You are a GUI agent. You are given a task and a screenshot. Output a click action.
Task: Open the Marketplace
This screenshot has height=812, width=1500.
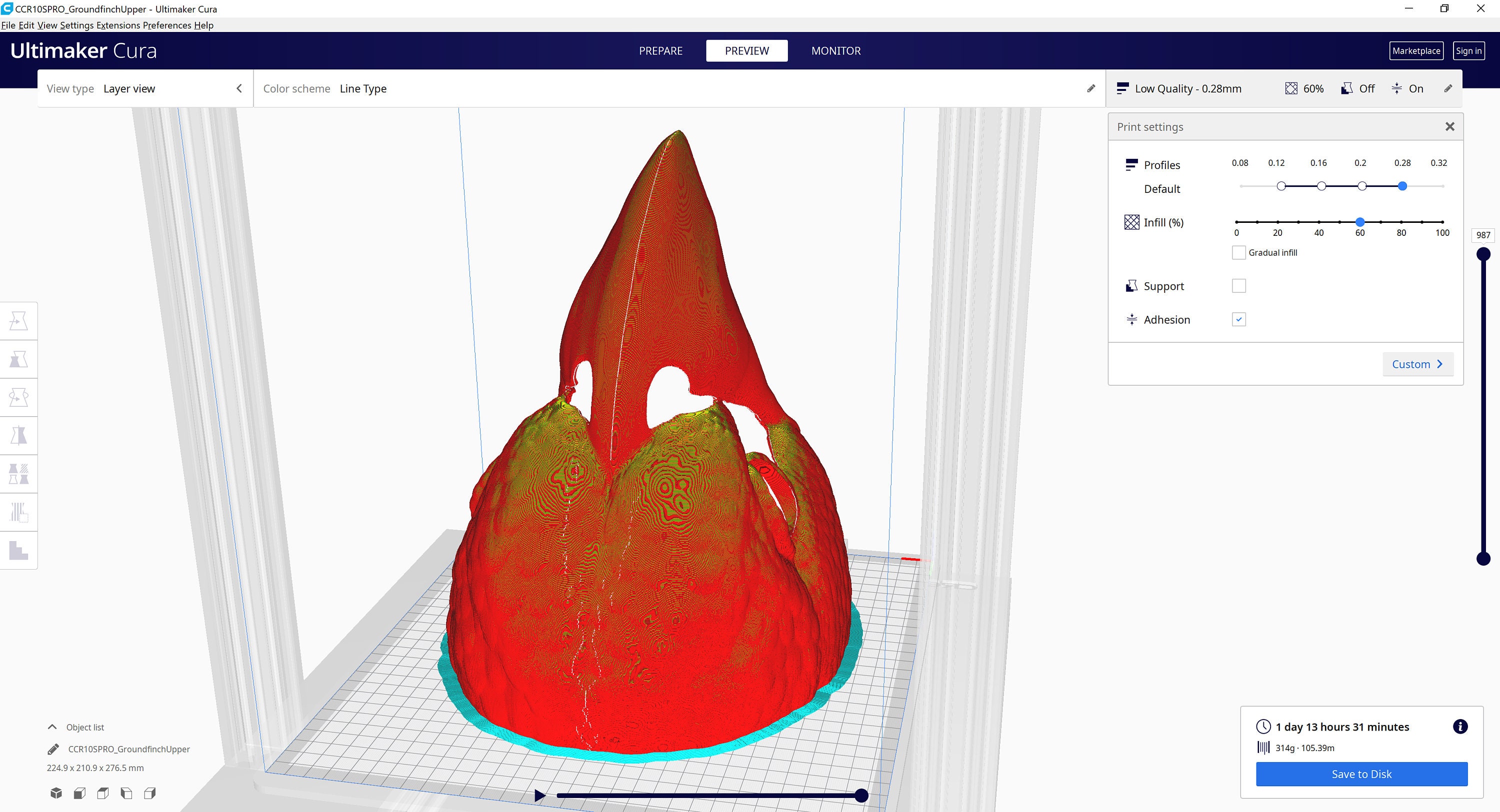tap(1416, 50)
